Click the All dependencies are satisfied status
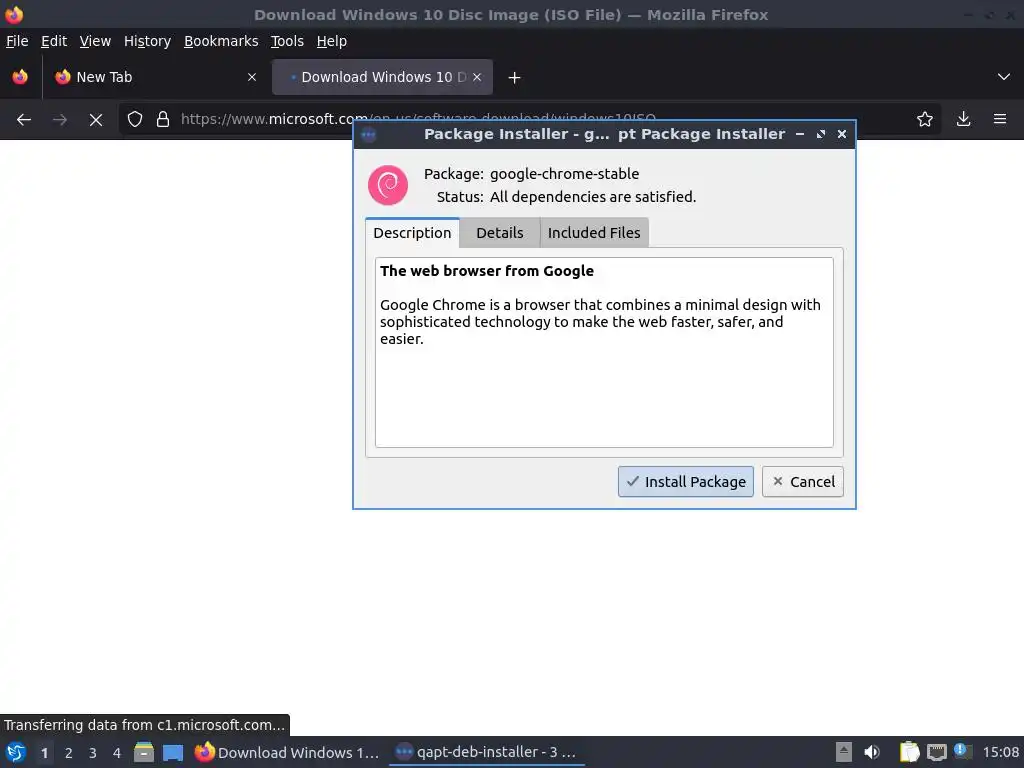This screenshot has height=768, width=1024. pos(593,197)
